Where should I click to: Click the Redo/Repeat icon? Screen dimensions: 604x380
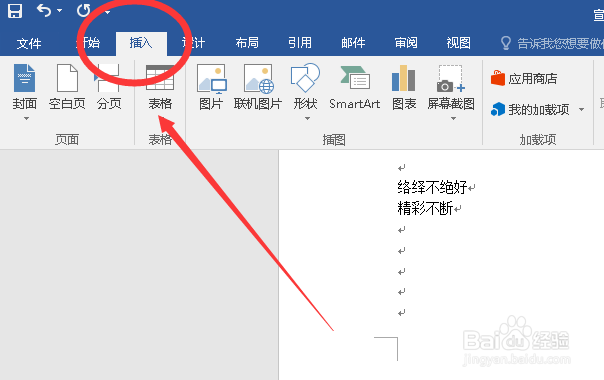[x=84, y=10]
